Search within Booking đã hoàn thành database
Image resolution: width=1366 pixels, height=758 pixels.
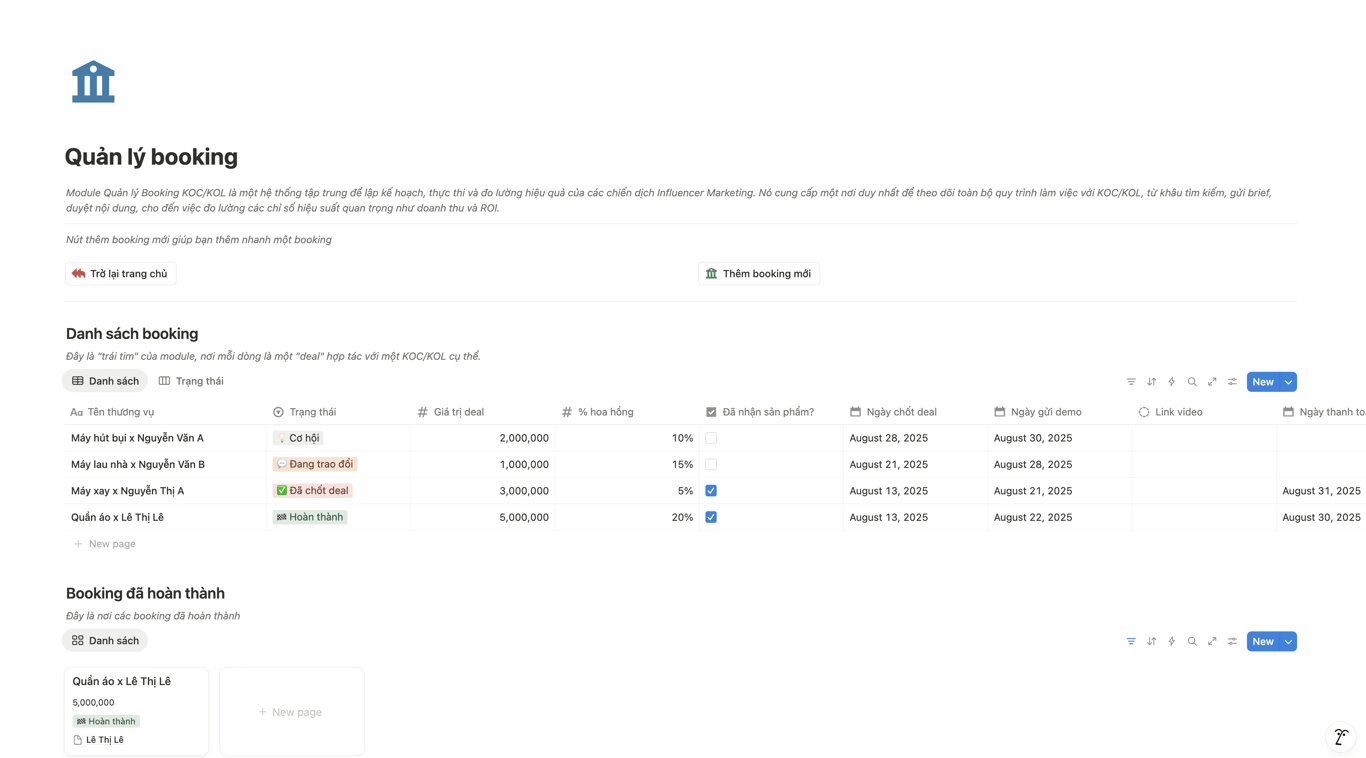point(1192,642)
